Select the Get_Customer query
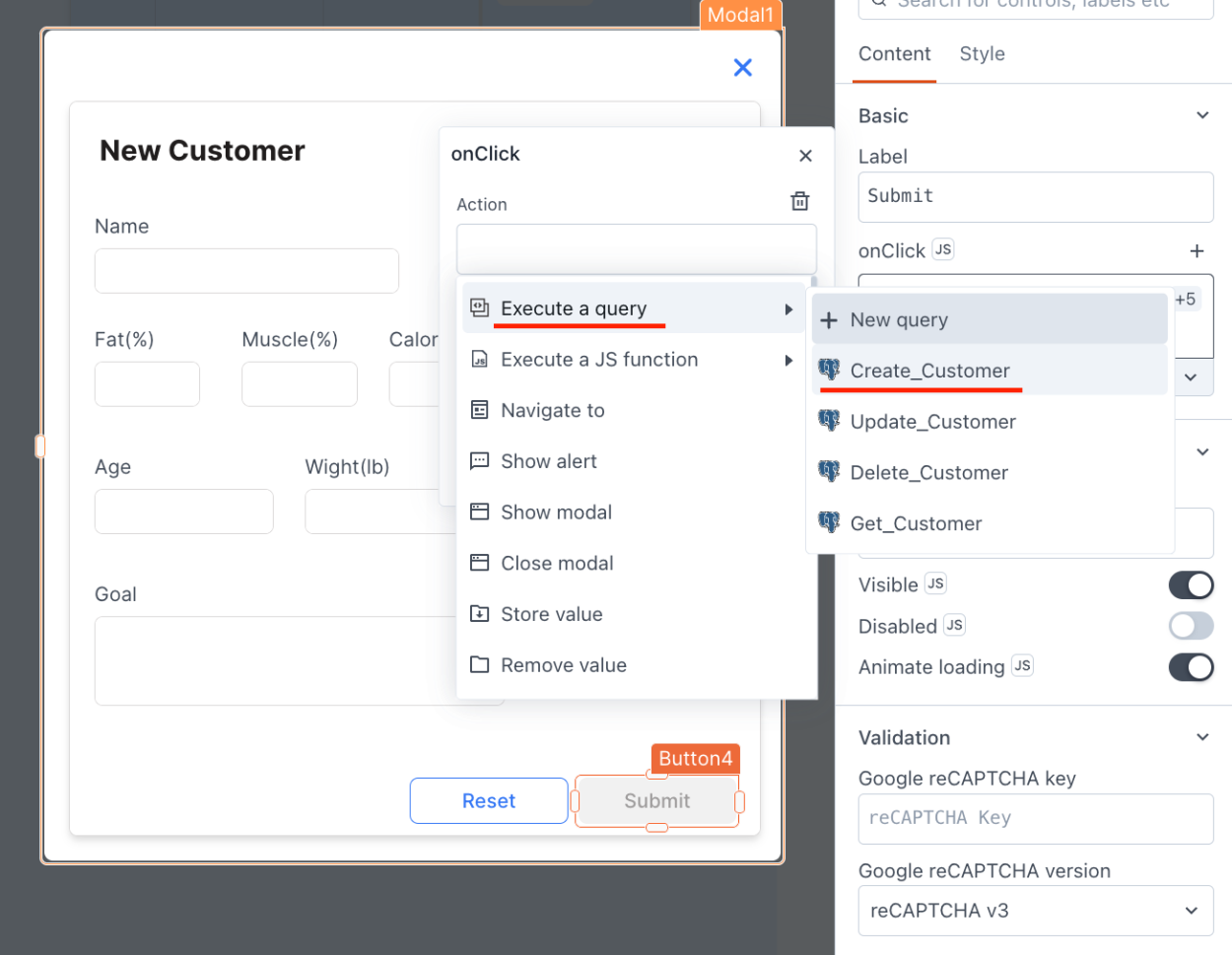 click(x=990, y=523)
